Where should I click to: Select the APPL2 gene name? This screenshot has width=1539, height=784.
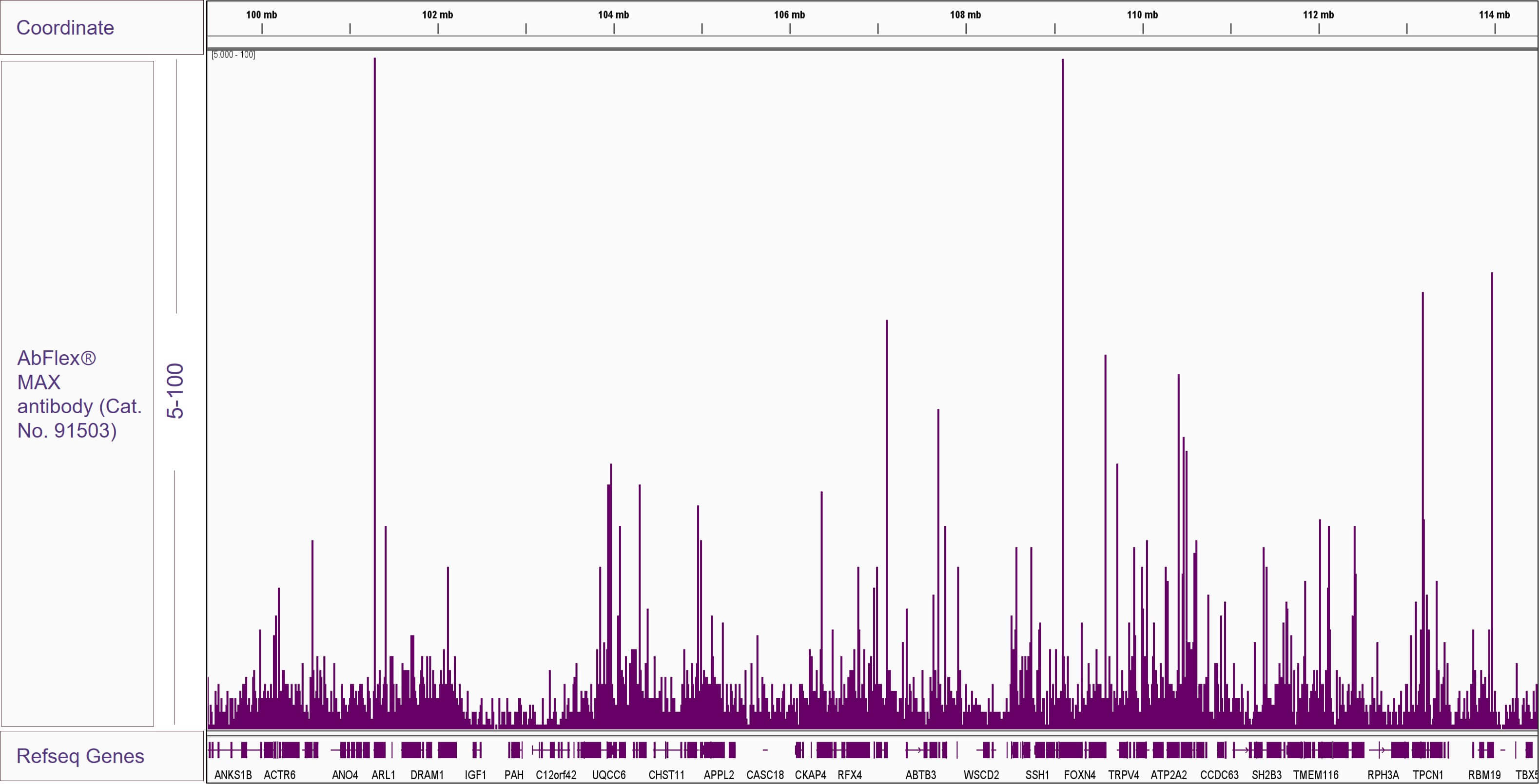719,774
